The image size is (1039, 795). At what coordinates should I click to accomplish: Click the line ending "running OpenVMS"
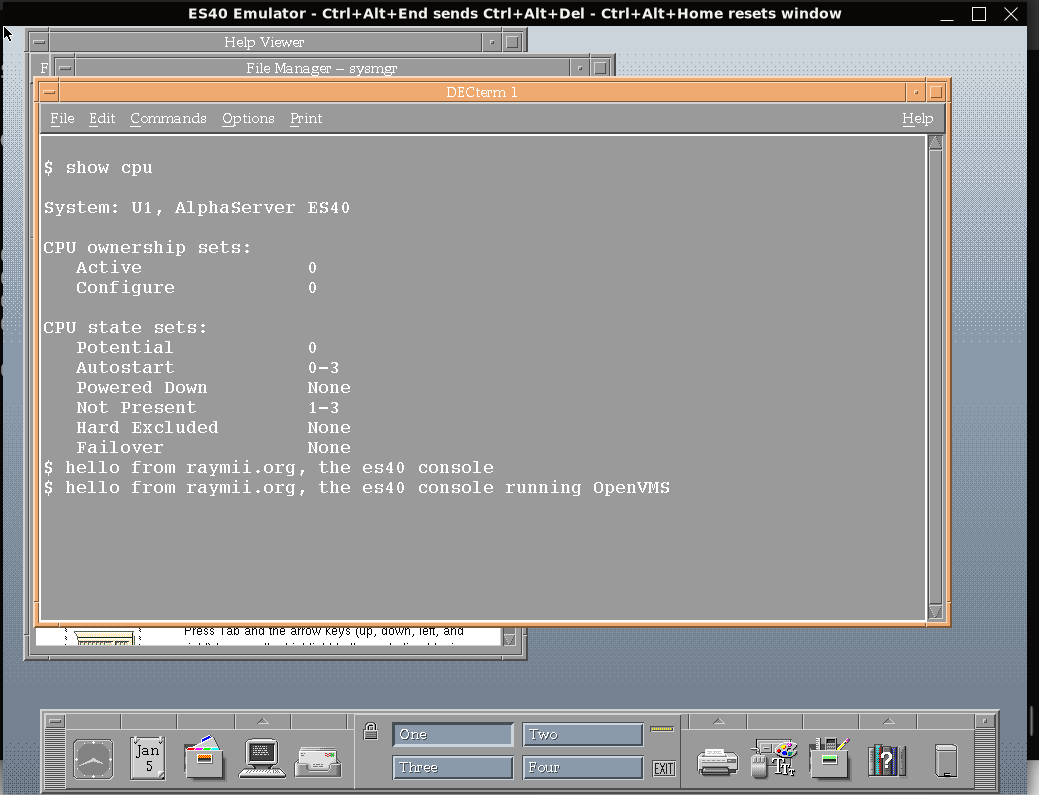click(x=357, y=488)
